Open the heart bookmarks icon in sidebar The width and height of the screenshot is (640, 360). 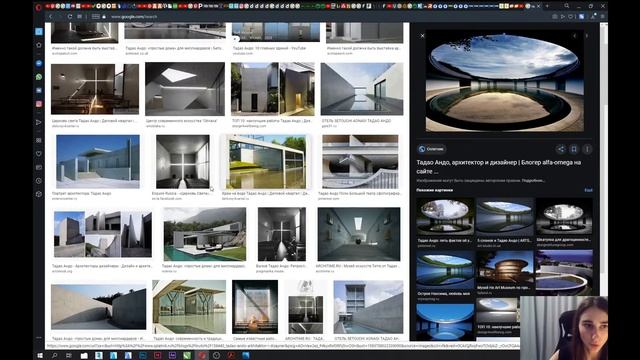coord(39,153)
